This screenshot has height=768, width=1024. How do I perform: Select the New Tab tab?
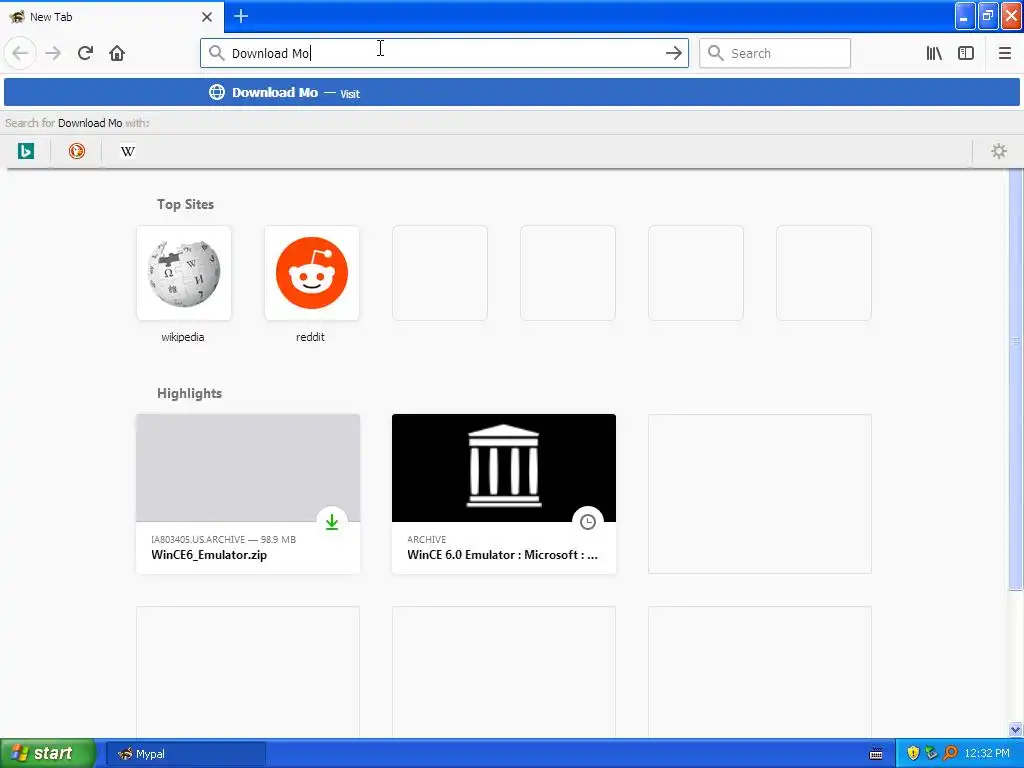click(x=112, y=17)
